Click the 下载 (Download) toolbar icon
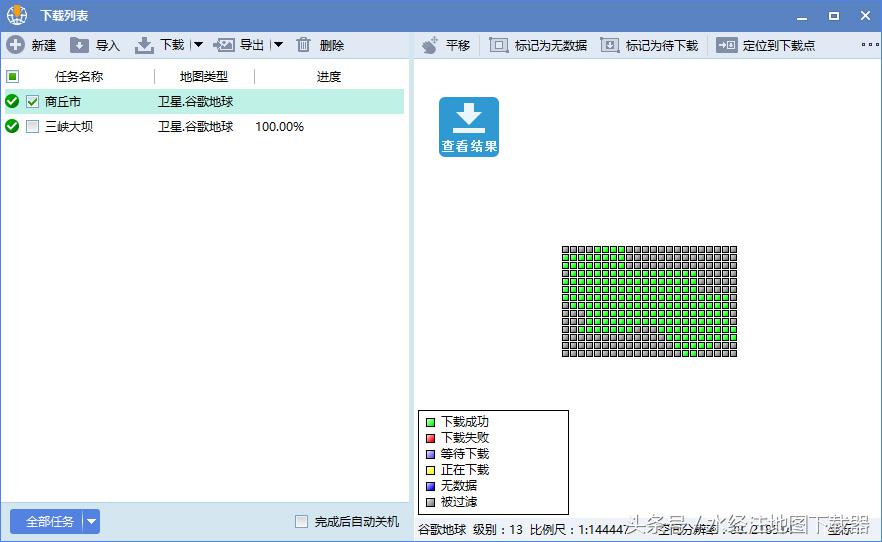Viewport: 882px width, 542px height. pos(145,45)
